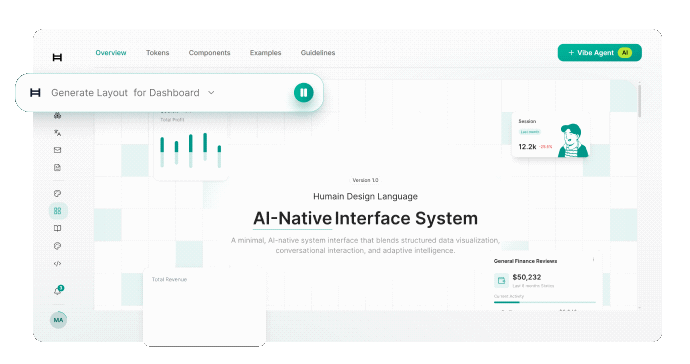
Task: Click the wallet icon beside $50,232
Action: [x=501, y=280]
